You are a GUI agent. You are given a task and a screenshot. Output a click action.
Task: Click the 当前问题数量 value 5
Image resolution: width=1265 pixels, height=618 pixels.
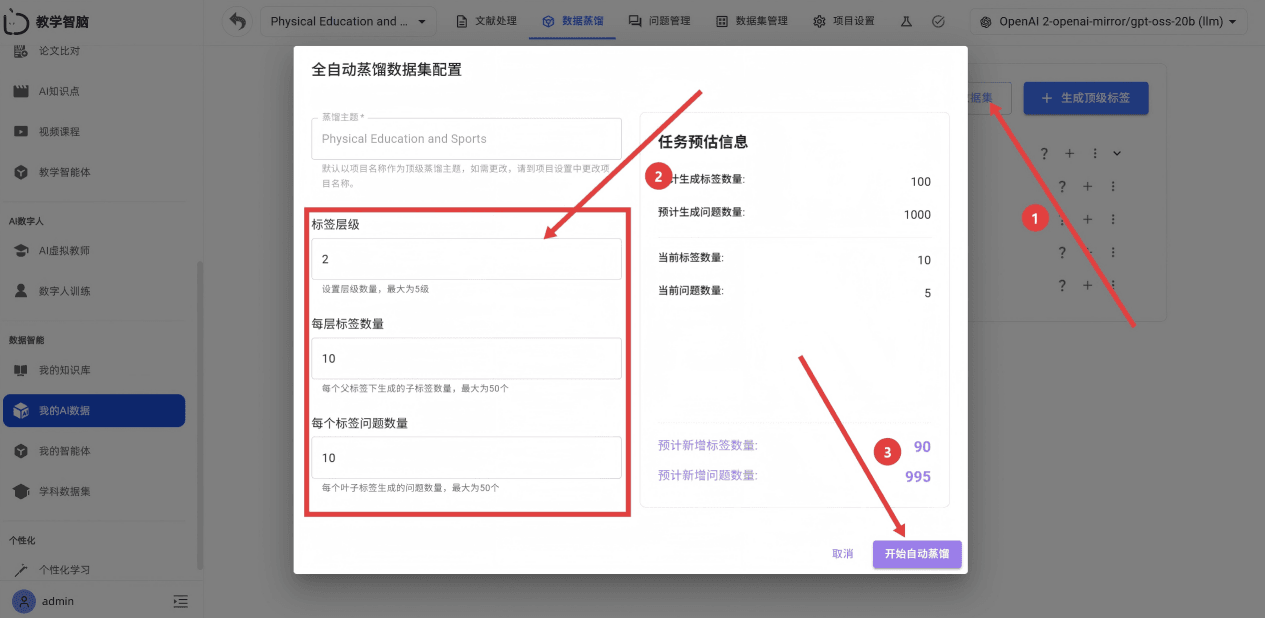(927, 293)
